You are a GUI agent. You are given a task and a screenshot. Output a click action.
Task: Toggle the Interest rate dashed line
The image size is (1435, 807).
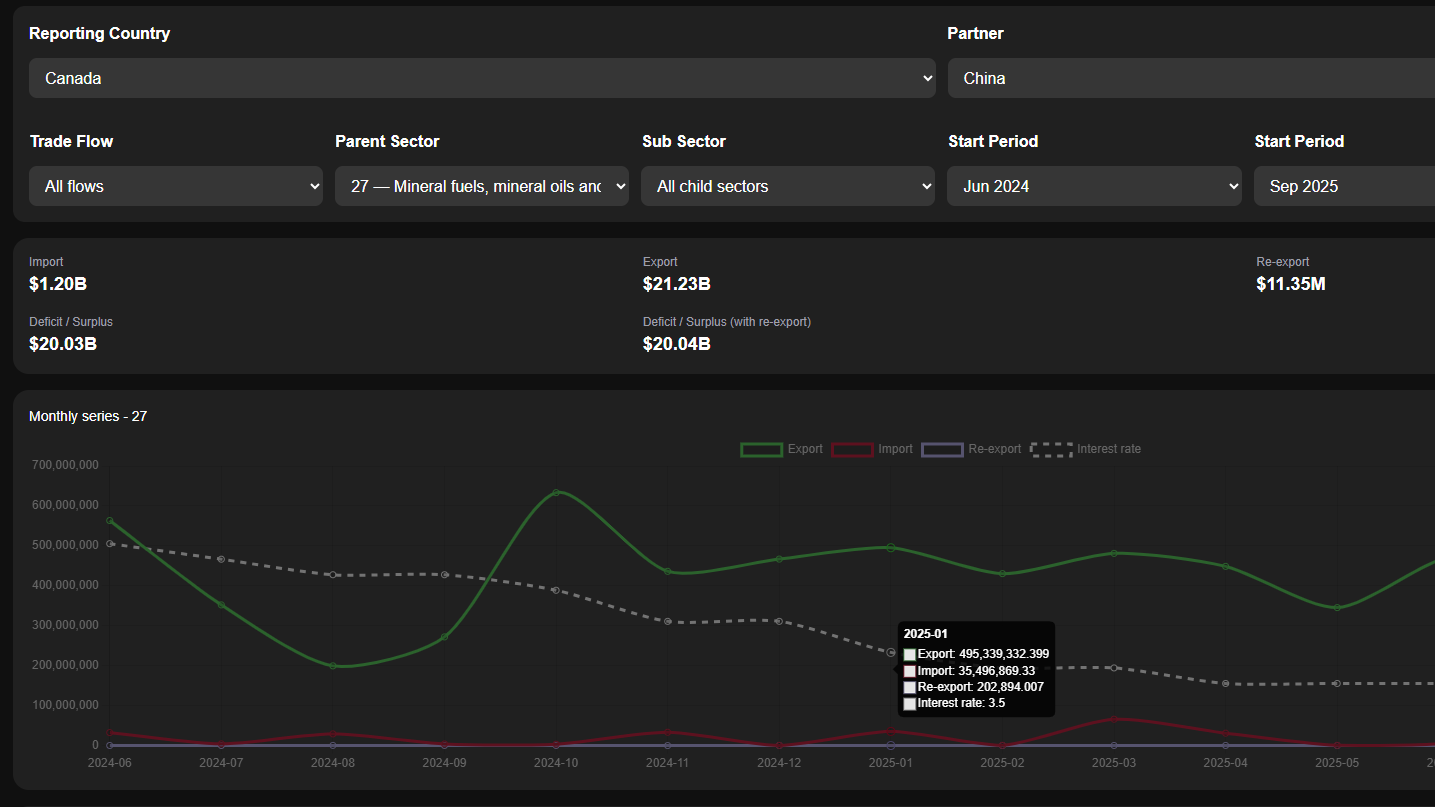1085,448
